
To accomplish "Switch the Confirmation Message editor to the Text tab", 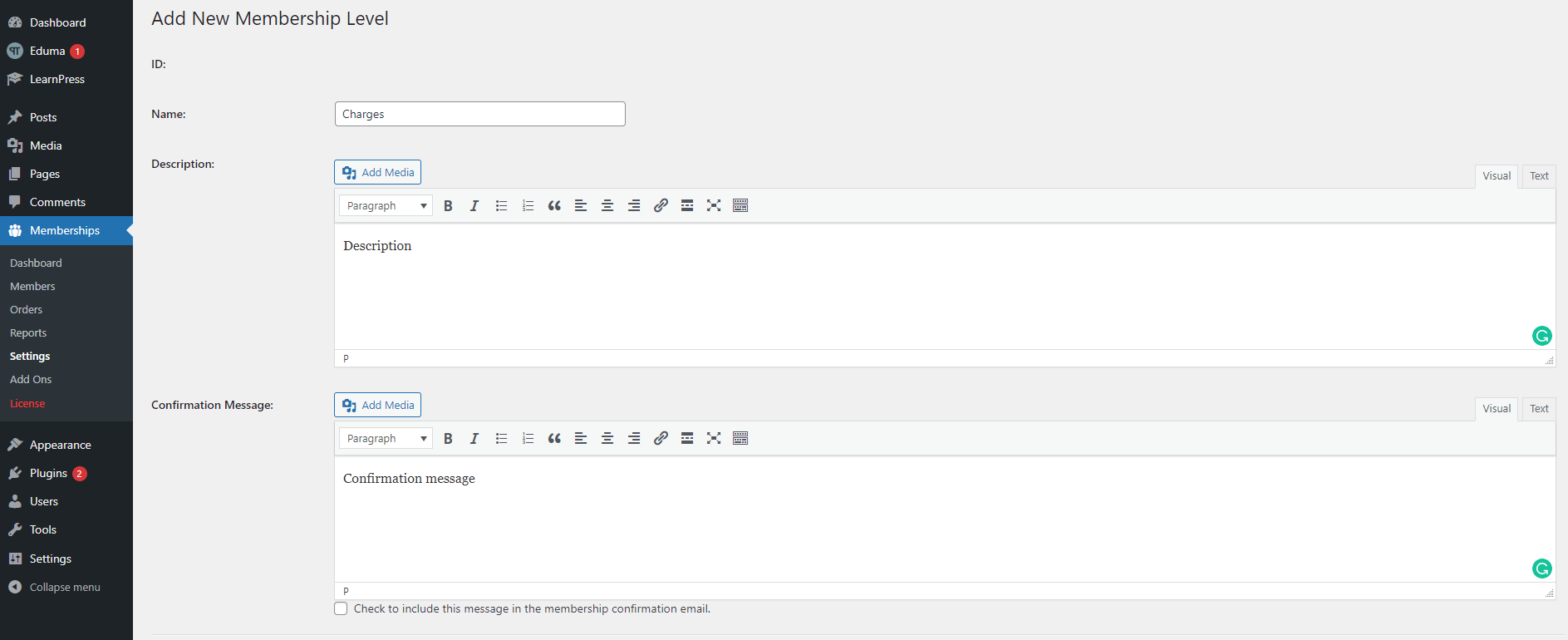I will [x=1539, y=409].
